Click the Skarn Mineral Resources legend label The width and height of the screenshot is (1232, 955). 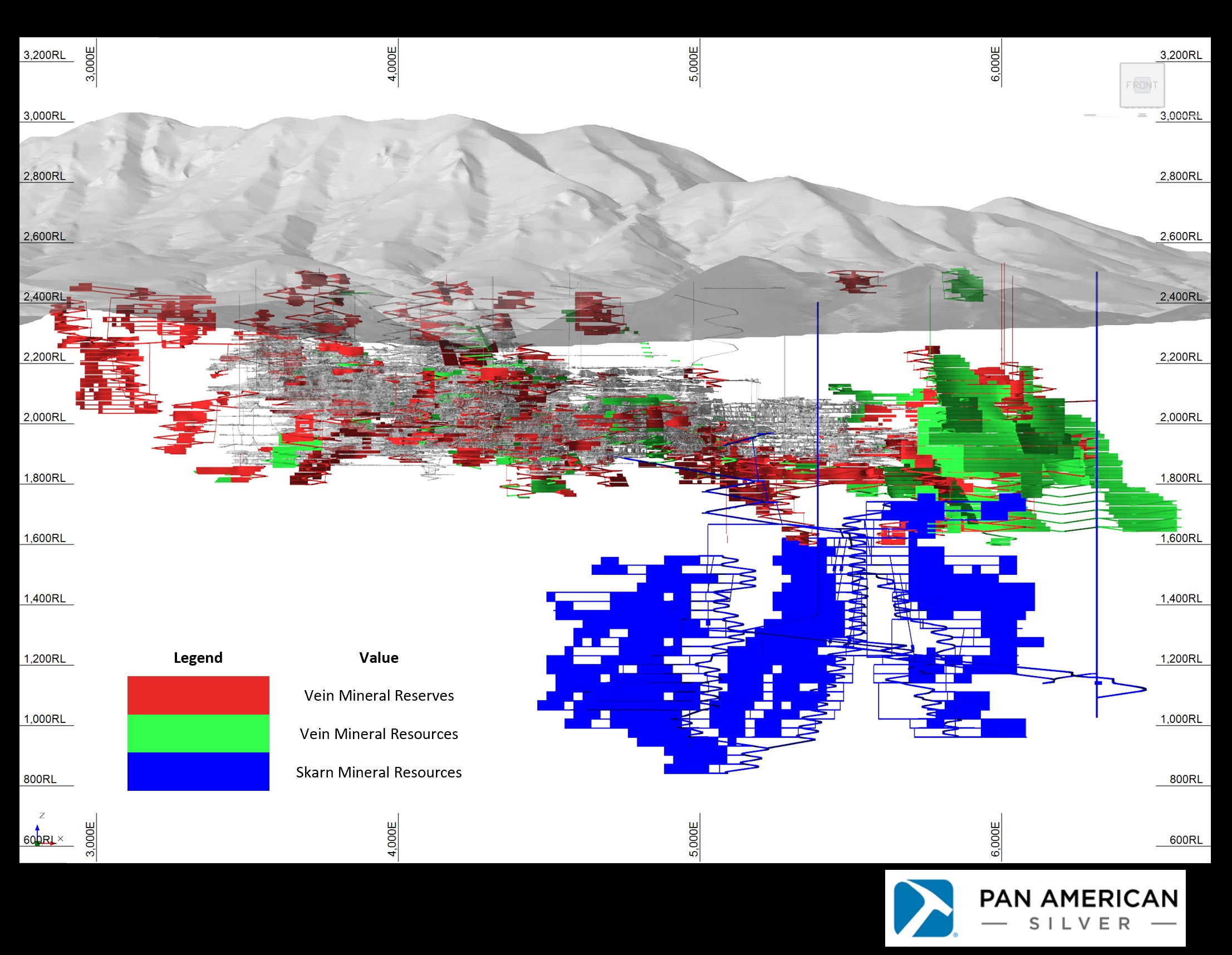point(379,772)
